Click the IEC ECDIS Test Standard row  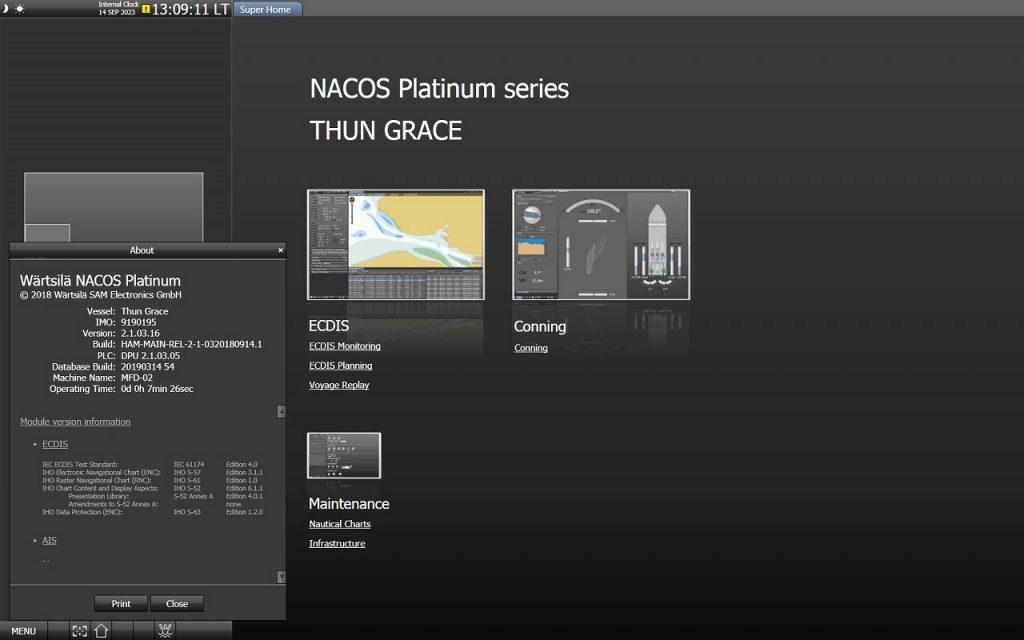click(152, 464)
